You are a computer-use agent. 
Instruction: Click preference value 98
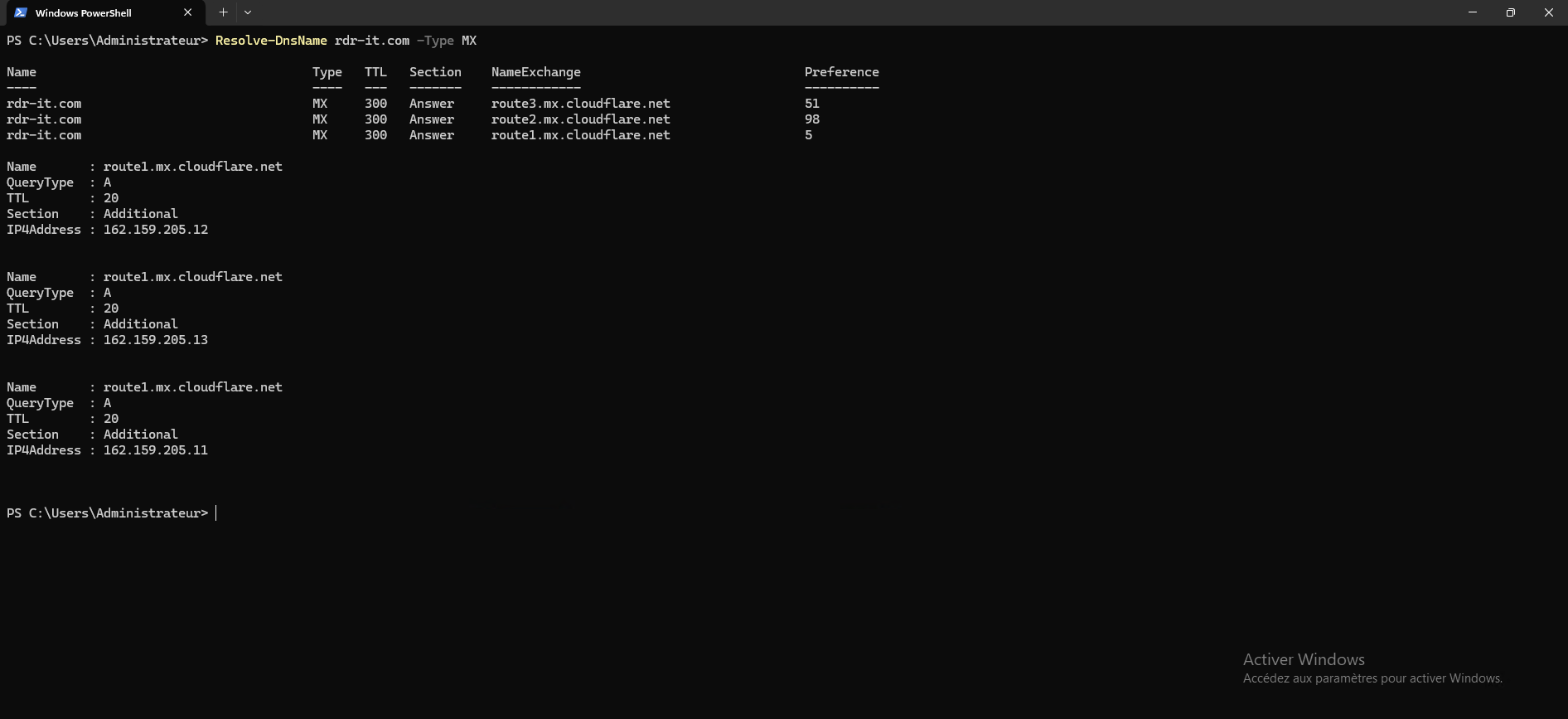(811, 119)
